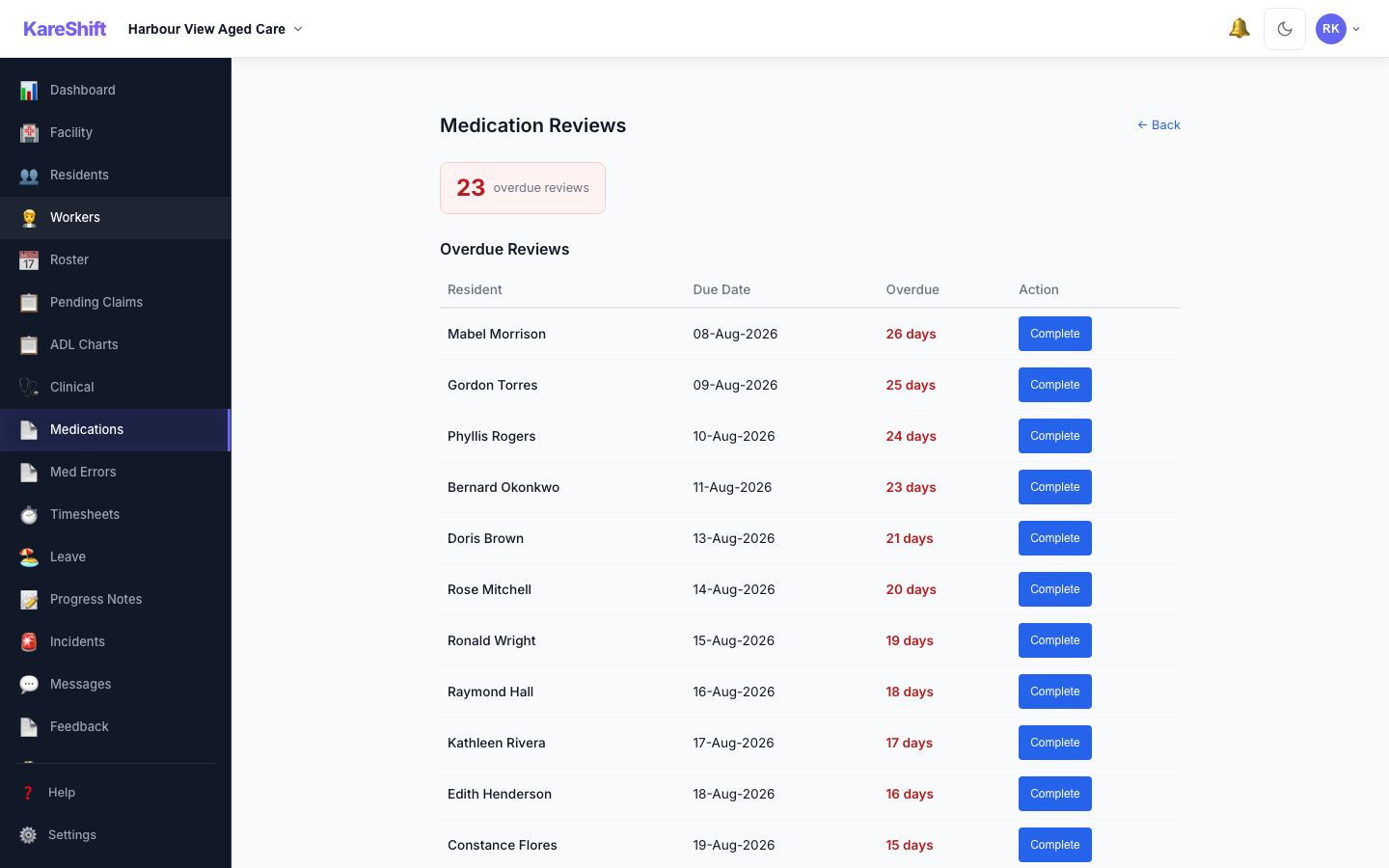Viewport: 1389px width, 868px height.
Task: Mark Ronald Wright's review complete
Action: [1055, 640]
